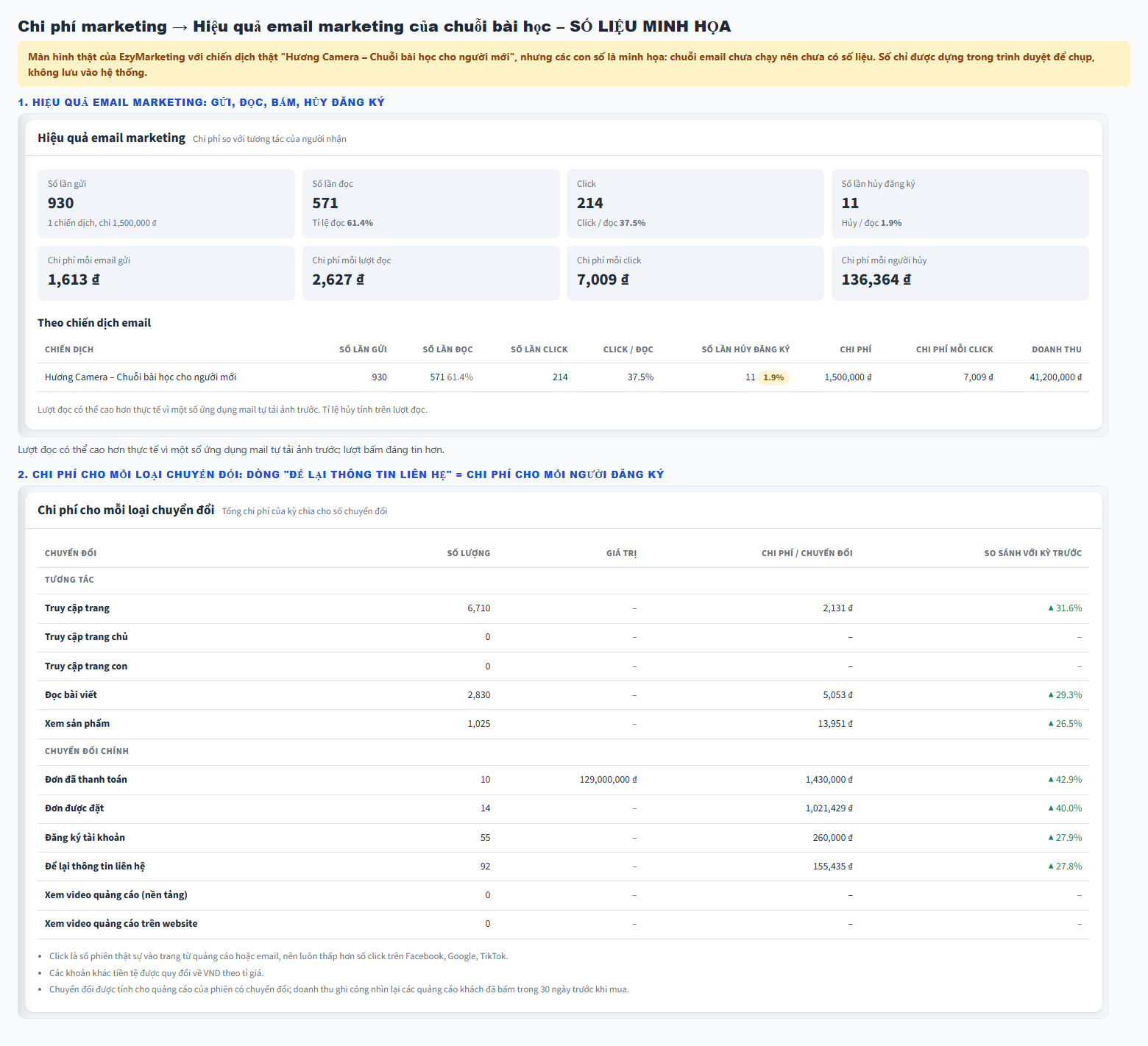Select the "TƯƠNG TÁC" group label

[69, 580]
